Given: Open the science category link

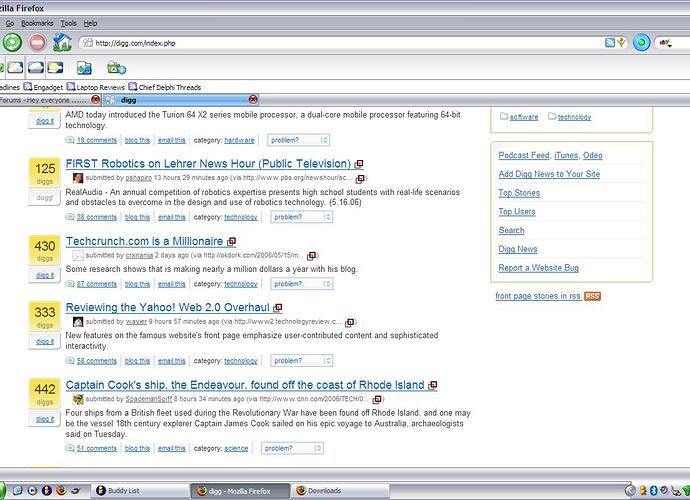Looking at the screenshot, I should (236, 449).
